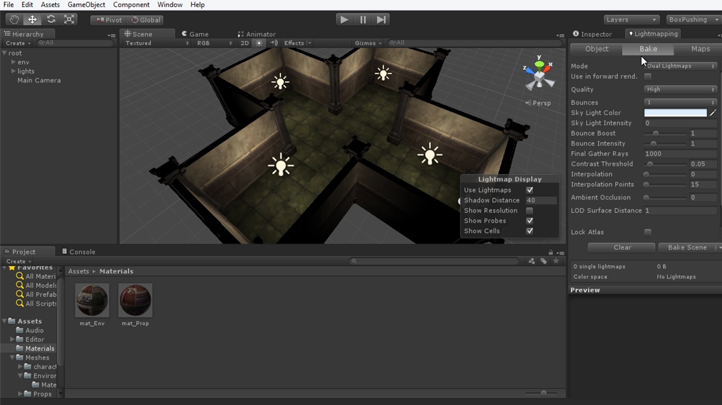Pause the game playback
Viewport: 722px width, 405px height.
363,19
